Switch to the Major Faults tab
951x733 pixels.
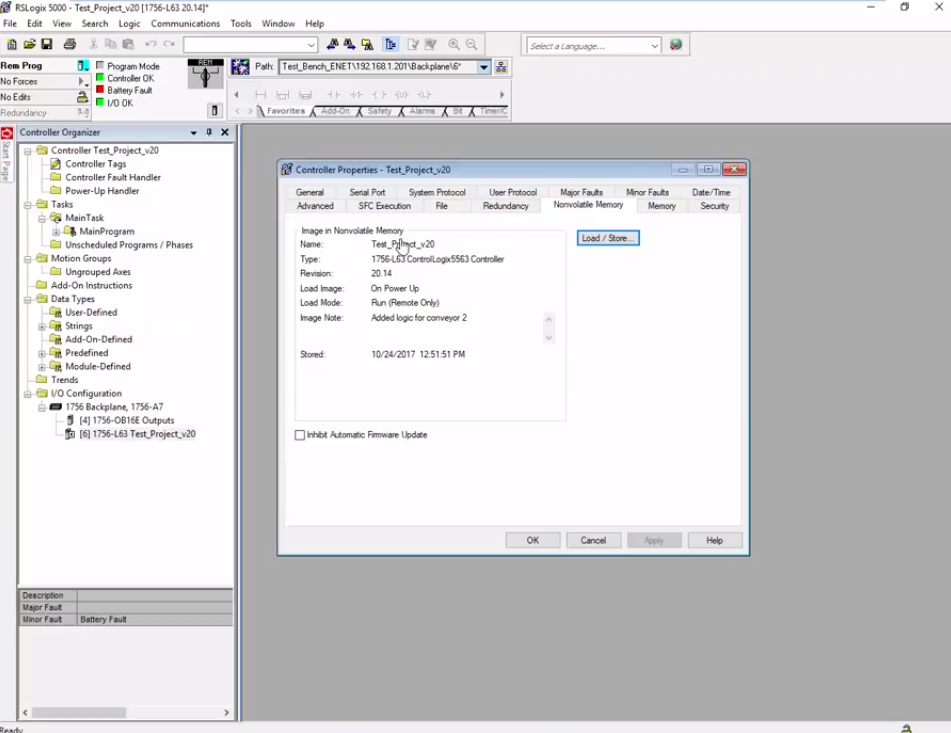point(581,192)
